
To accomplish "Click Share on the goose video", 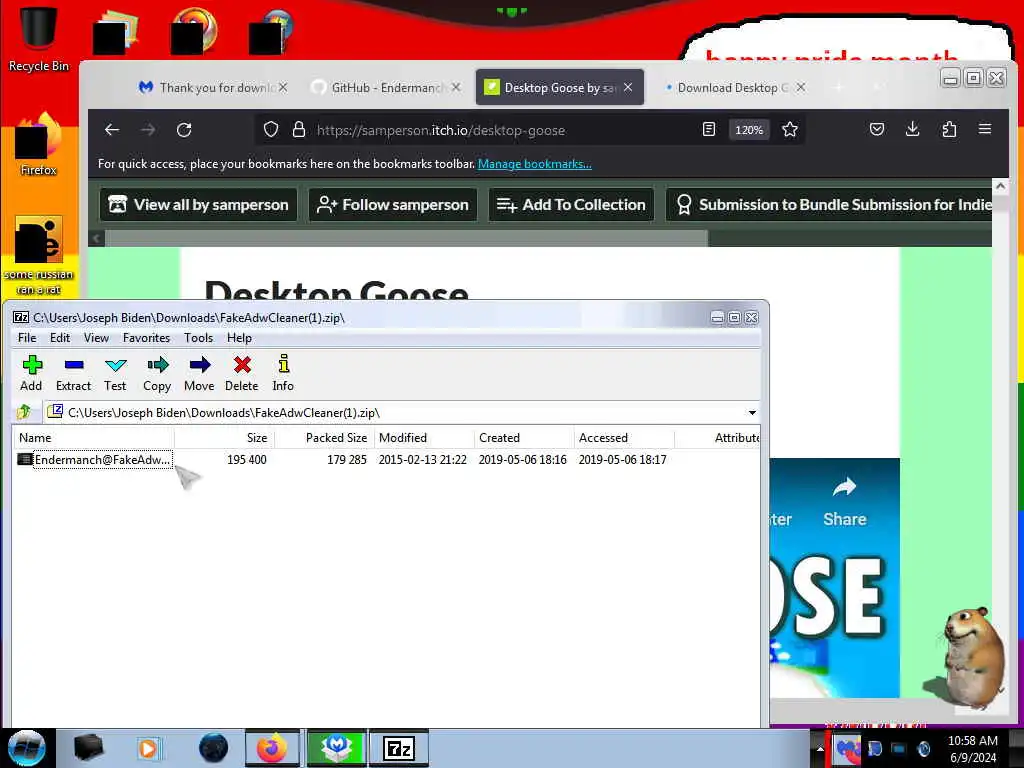I will pyautogui.click(x=844, y=502).
